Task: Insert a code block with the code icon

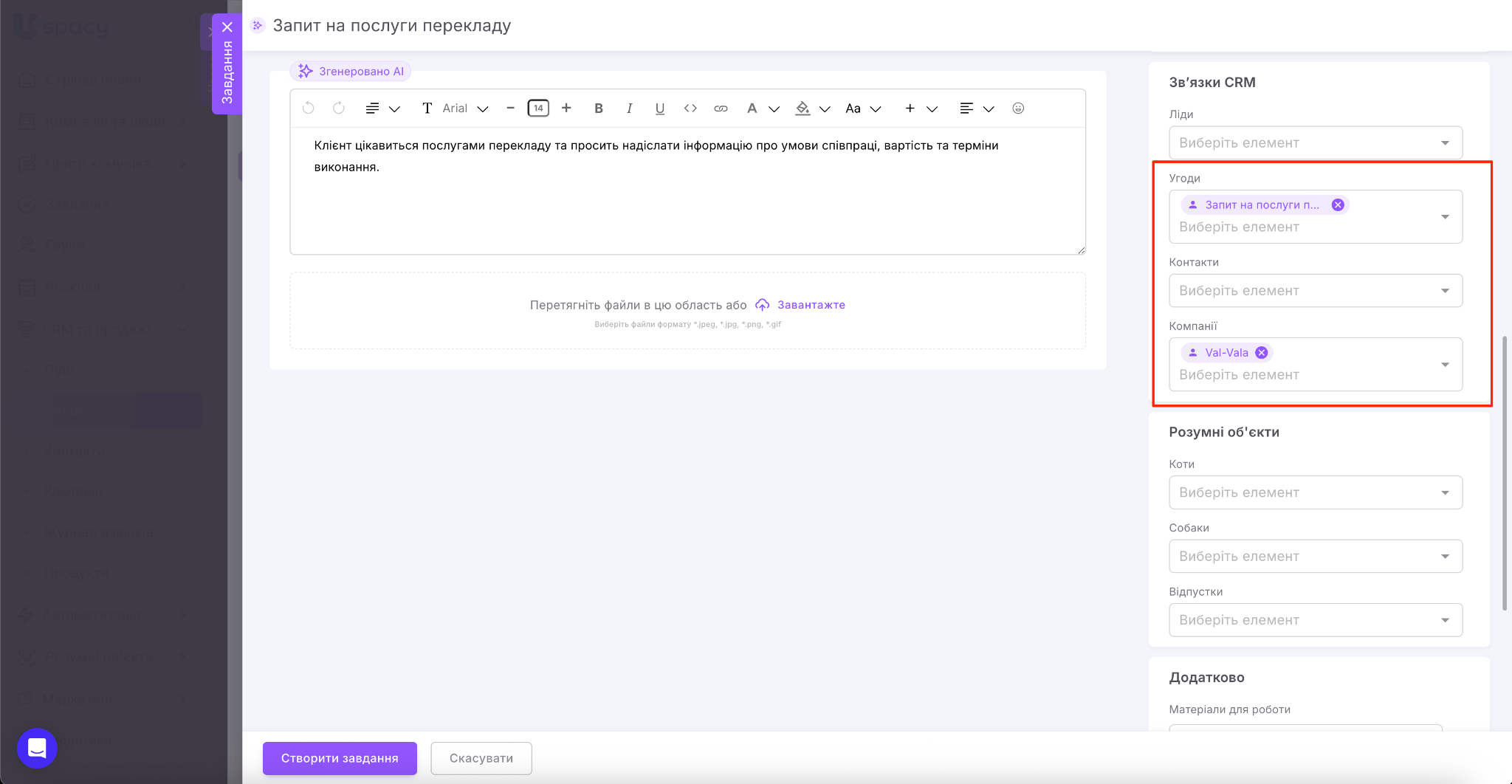Action: click(690, 109)
